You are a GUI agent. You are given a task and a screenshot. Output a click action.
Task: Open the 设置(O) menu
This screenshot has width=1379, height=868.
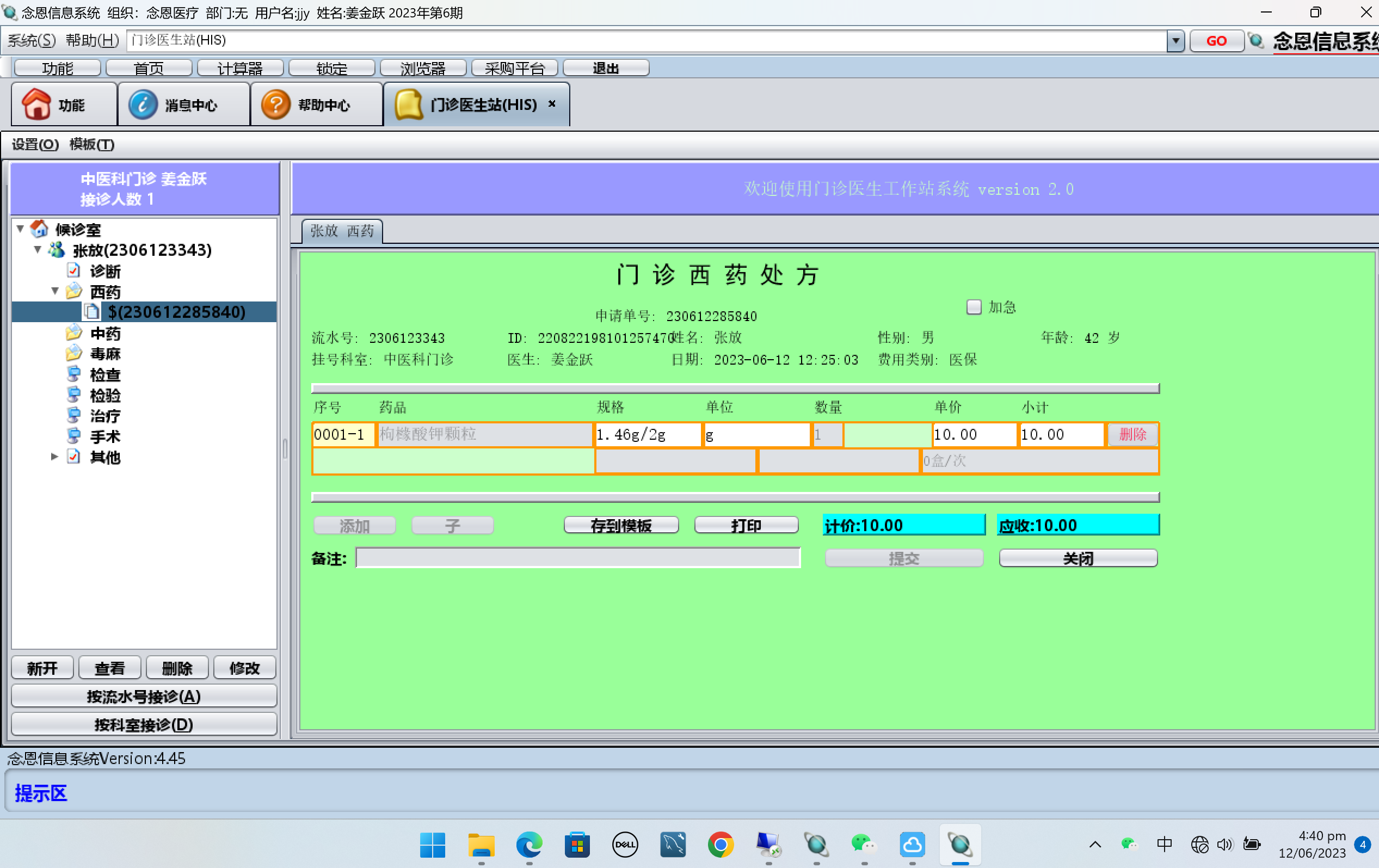click(35, 144)
